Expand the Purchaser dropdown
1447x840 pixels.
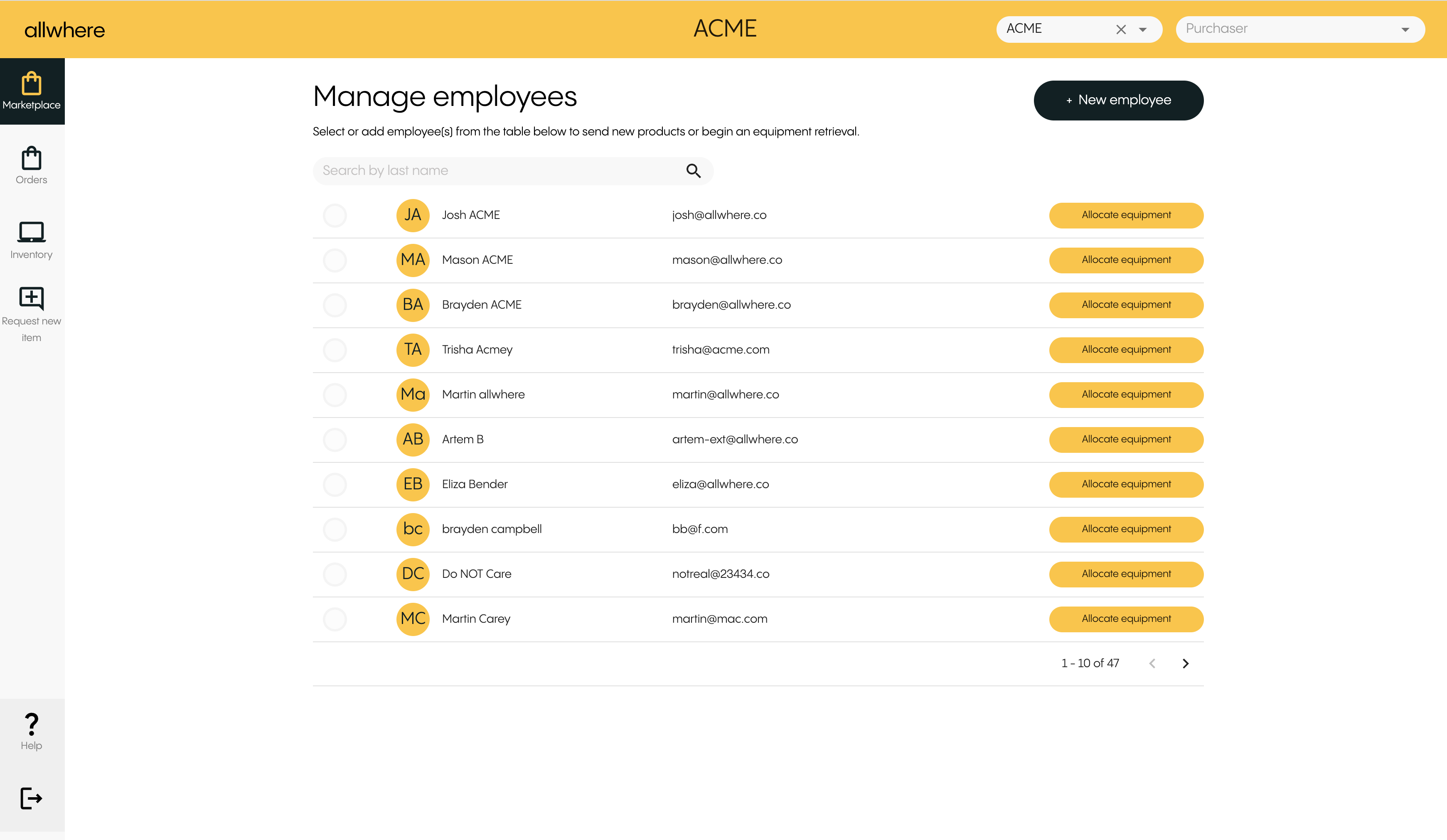coord(1406,29)
